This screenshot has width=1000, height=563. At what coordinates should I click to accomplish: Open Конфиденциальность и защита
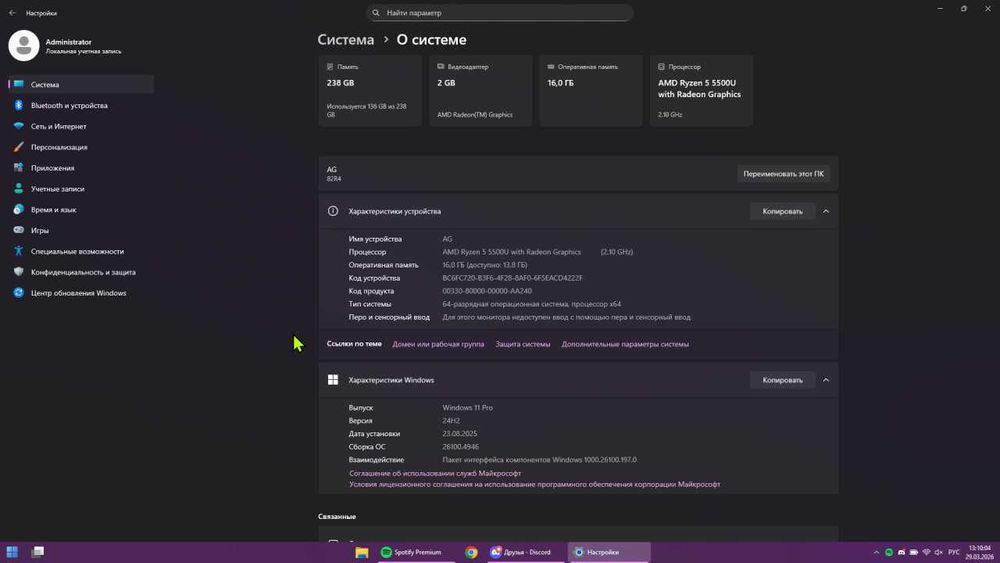tap(81, 272)
